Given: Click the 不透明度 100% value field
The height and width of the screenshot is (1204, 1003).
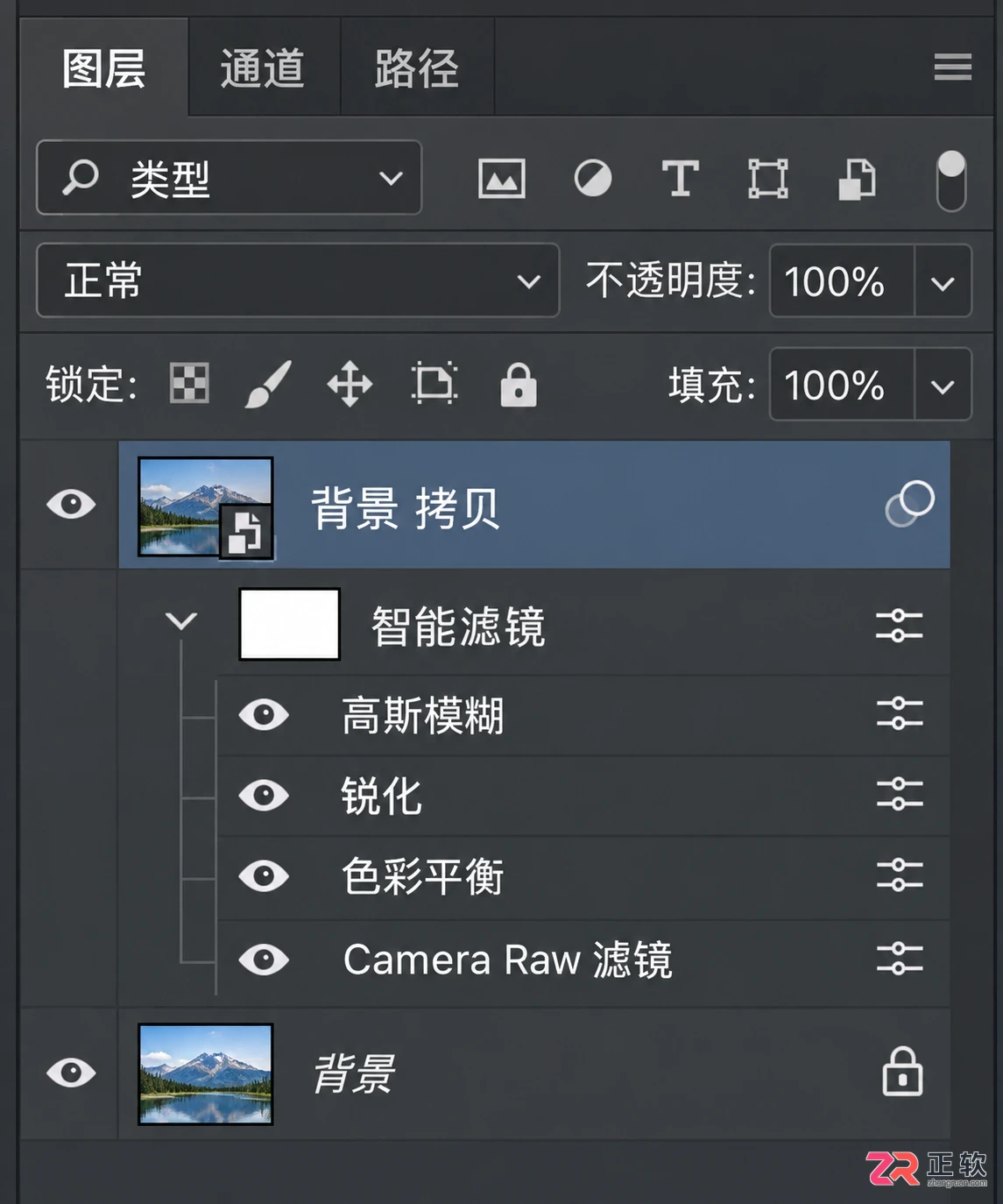Looking at the screenshot, I should point(842,281).
